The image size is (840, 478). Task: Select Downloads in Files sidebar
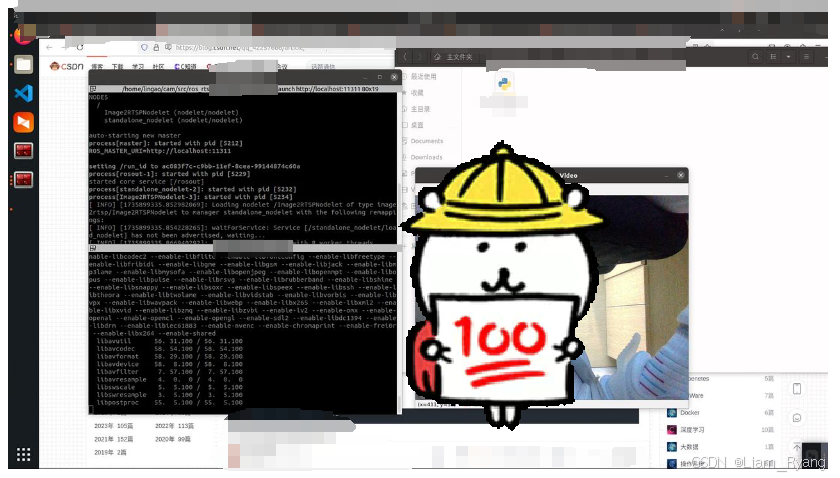click(x=426, y=157)
